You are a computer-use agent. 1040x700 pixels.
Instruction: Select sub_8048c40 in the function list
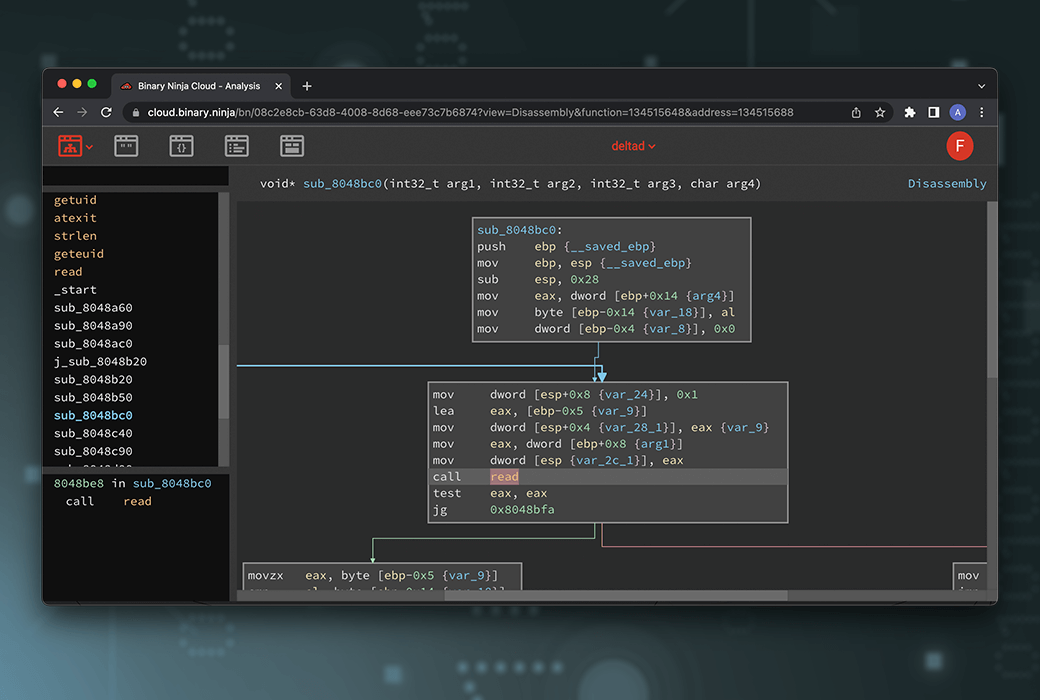coord(93,434)
